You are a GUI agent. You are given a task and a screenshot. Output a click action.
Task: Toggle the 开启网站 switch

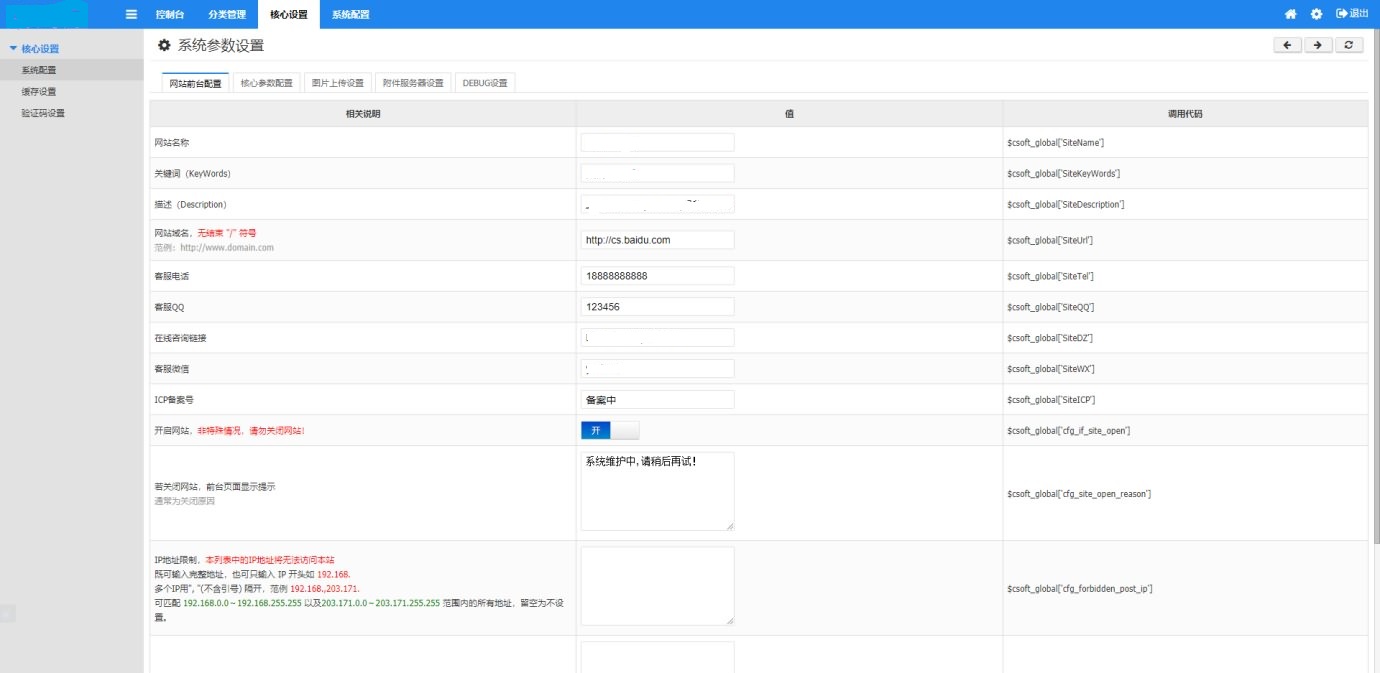click(x=610, y=430)
